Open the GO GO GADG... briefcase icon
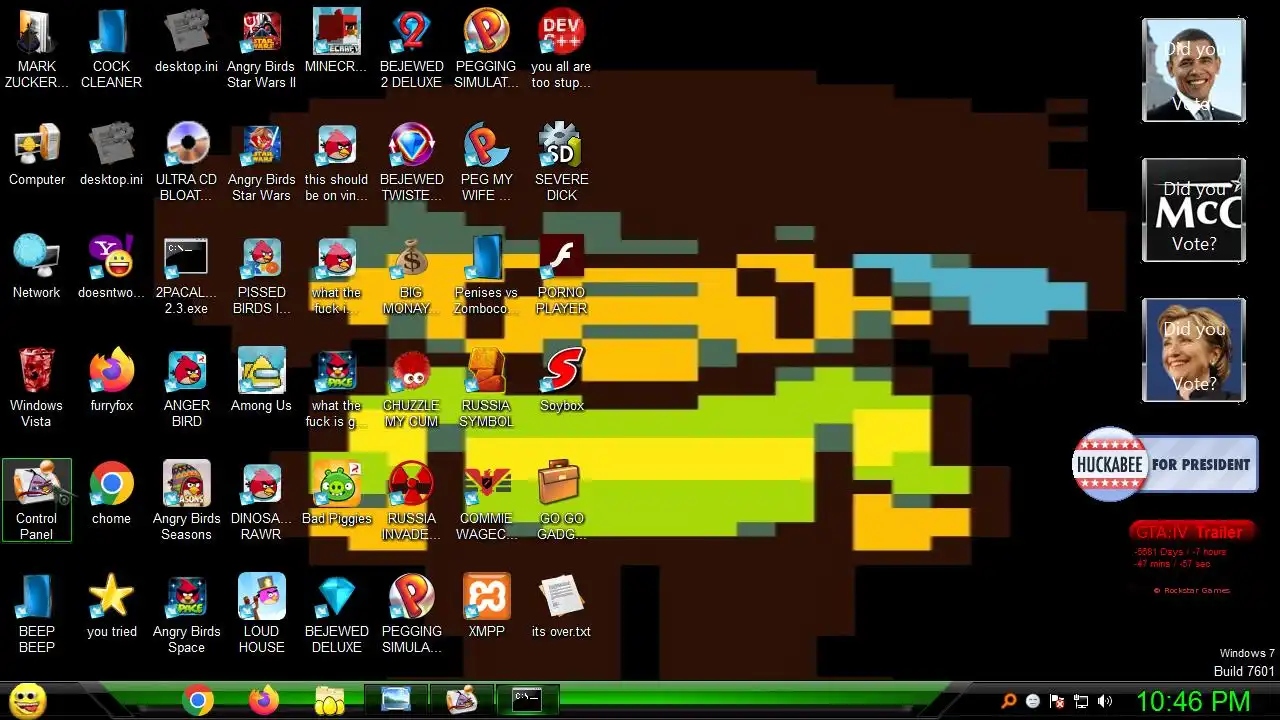The width and height of the screenshot is (1280, 720). pos(561,500)
